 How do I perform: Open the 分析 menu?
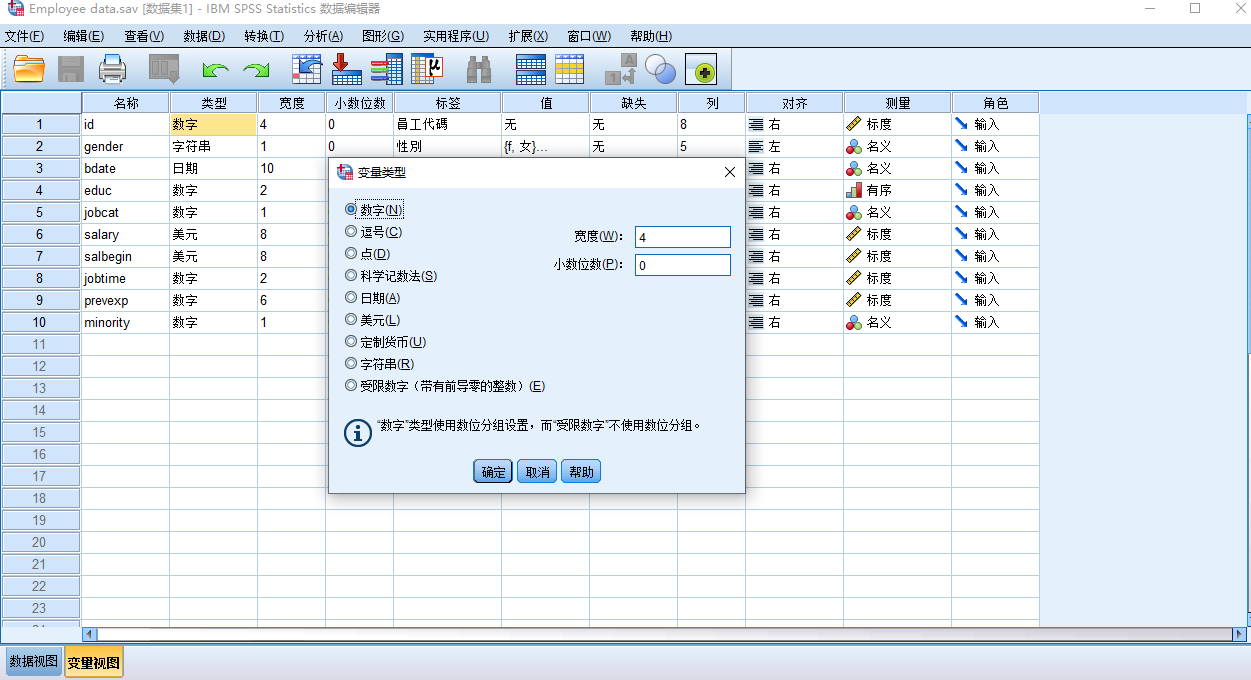tap(322, 35)
